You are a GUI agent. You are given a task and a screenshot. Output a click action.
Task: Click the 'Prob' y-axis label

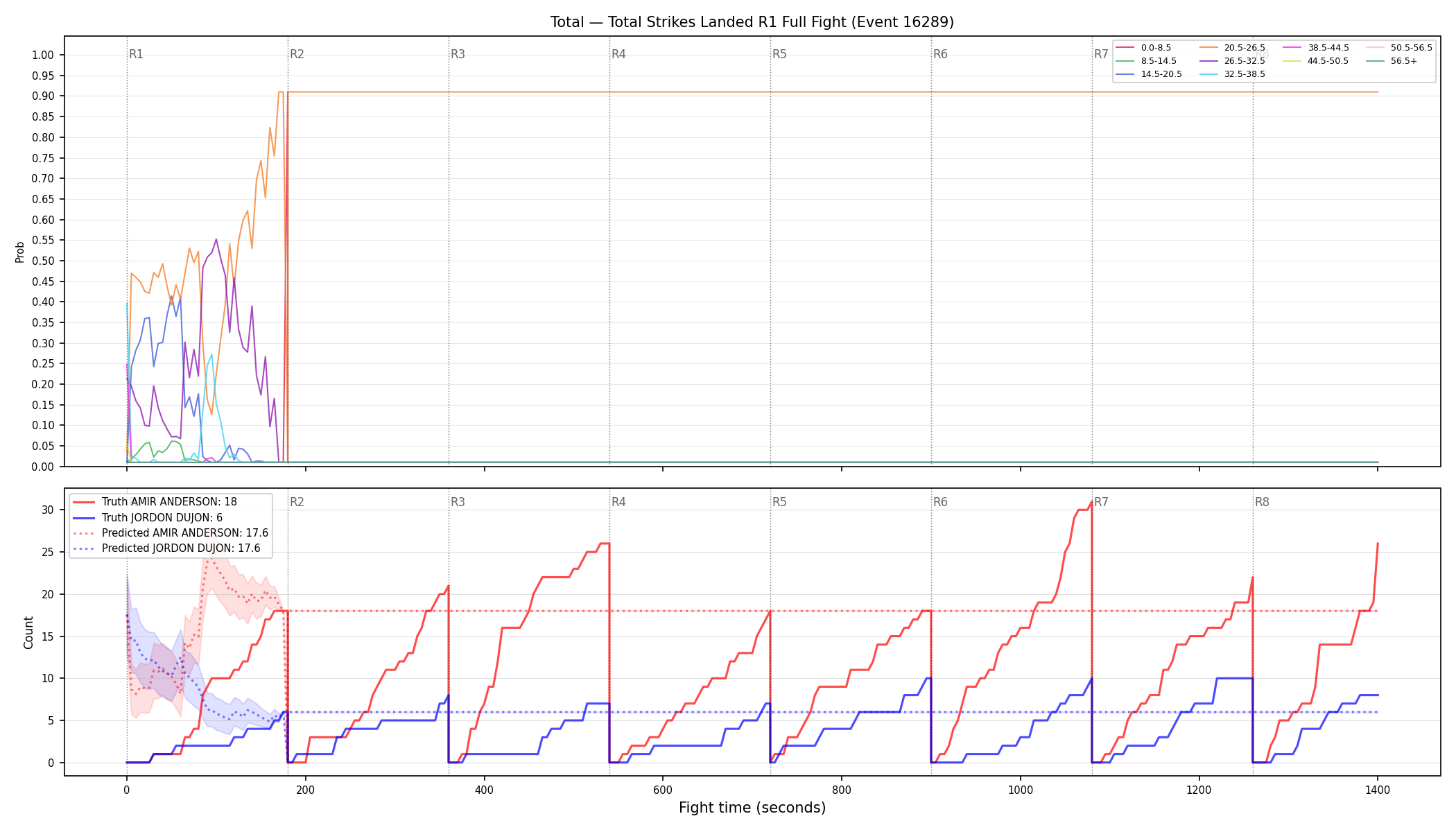point(20,252)
